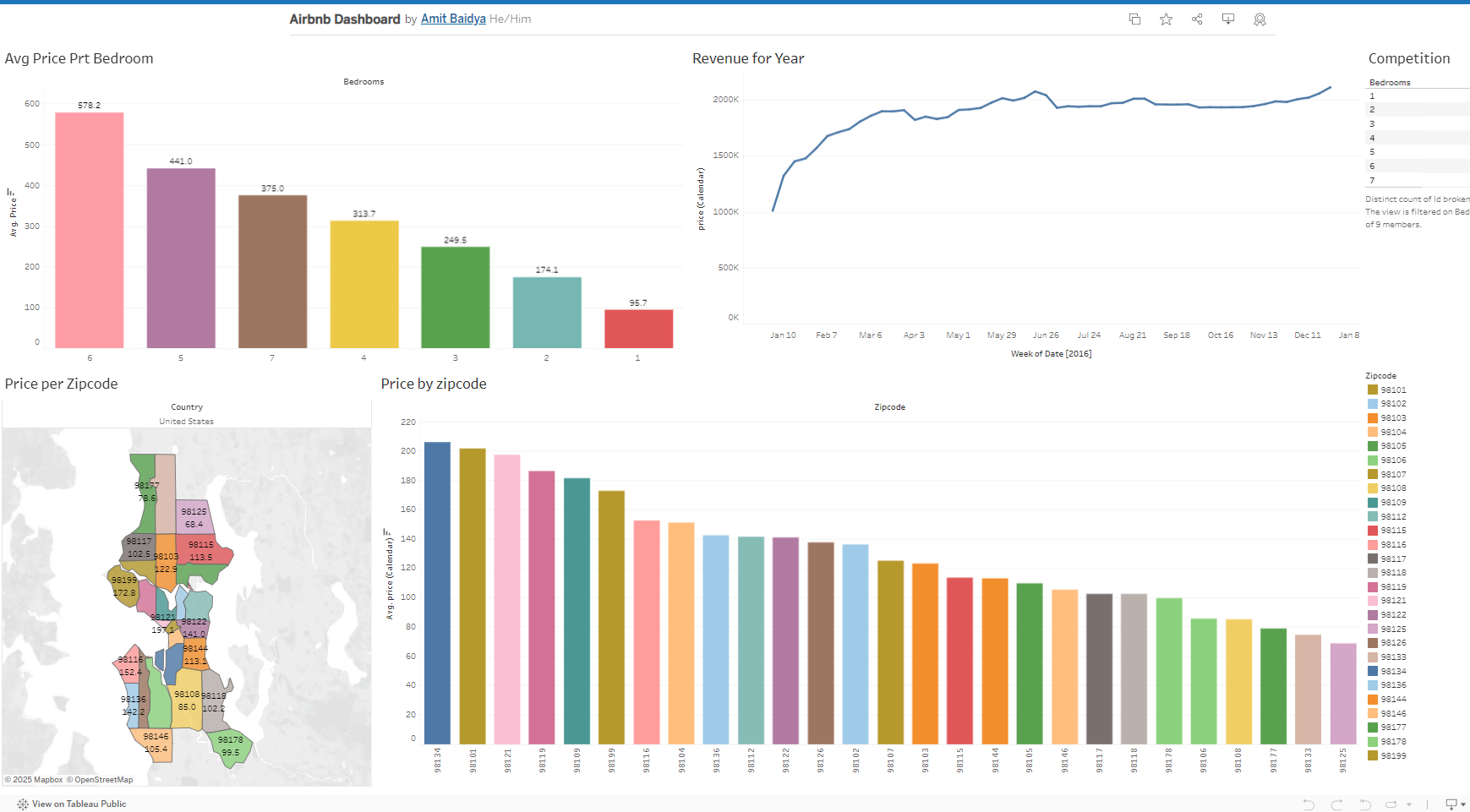Screen dimensions: 1470x812
Task: Click the Undo arrow in bottom toolbar
Action: 1309,804
